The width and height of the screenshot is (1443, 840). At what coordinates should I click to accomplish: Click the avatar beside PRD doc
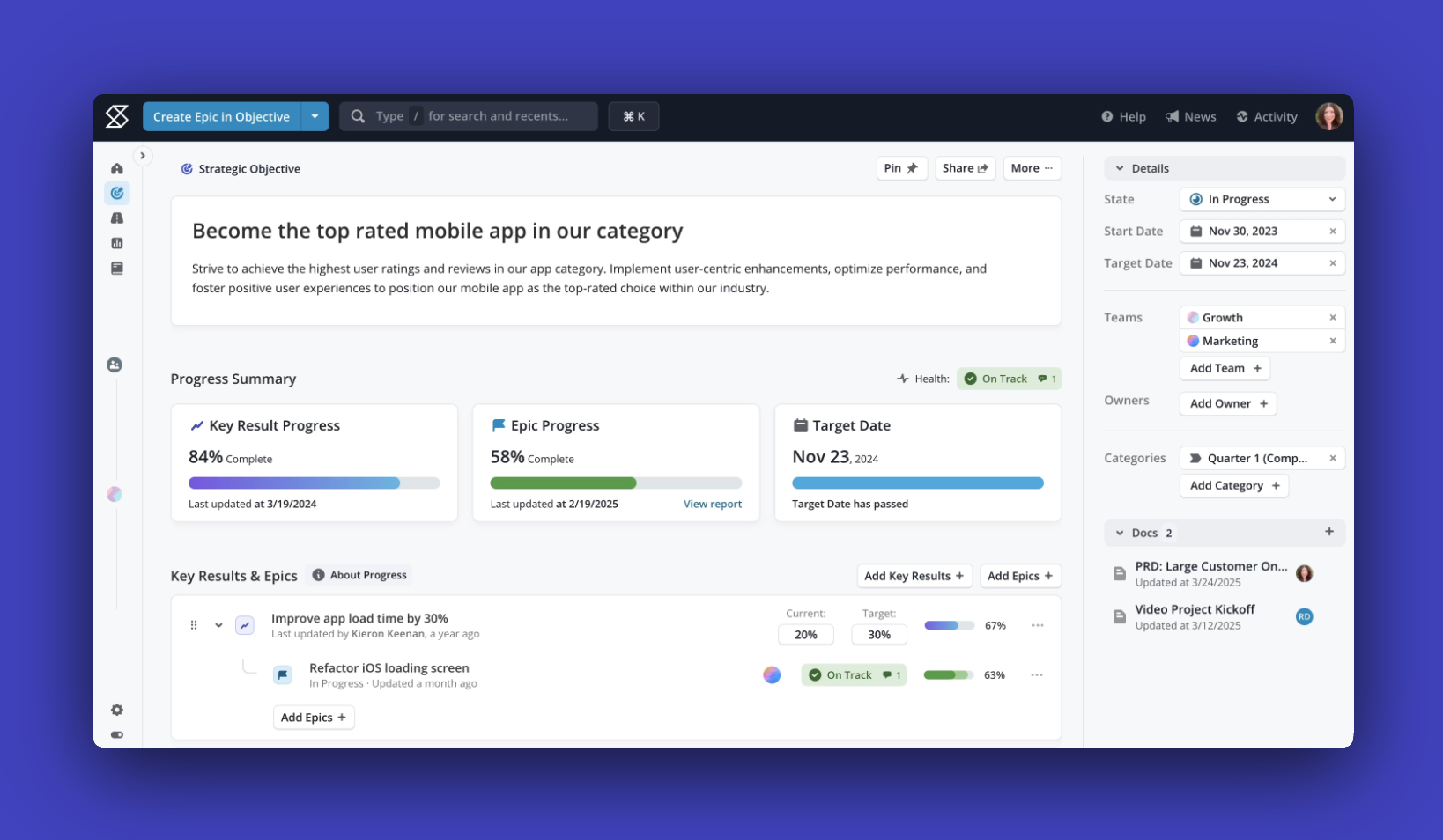click(x=1304, y=573)
